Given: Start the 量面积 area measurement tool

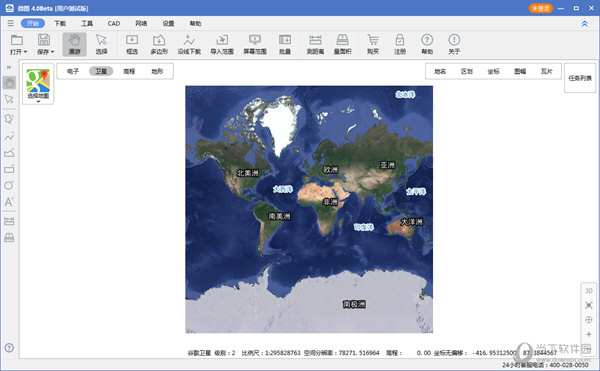Looking at the screenshot, I should (342, 44).
